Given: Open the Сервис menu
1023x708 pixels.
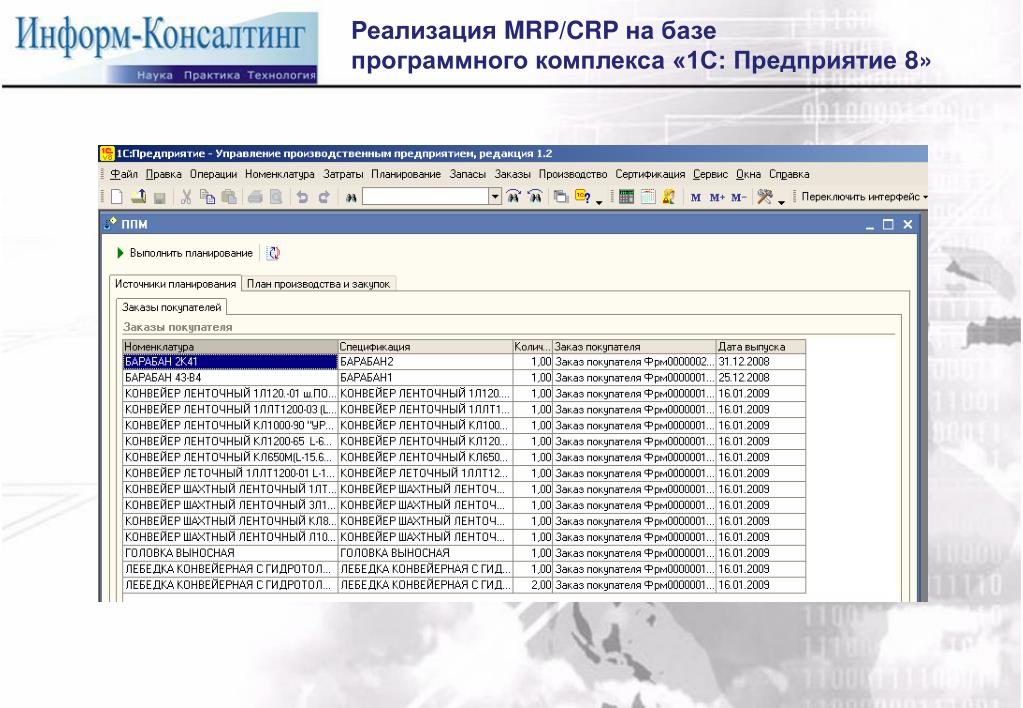Looking at the screenshot, I should point(710,174).
